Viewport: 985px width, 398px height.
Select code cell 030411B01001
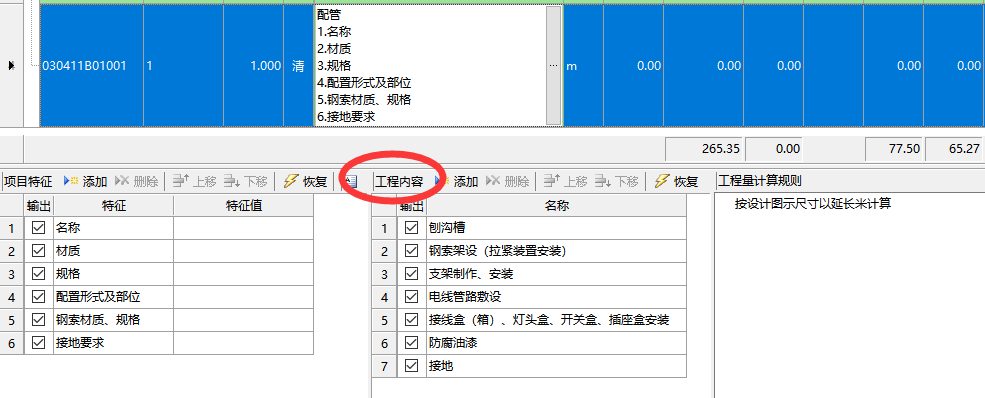click(x=91, y=65)
